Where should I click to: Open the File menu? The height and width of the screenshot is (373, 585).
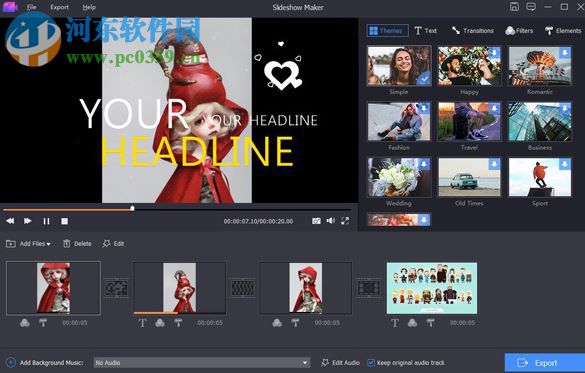(x=31, y=7)
